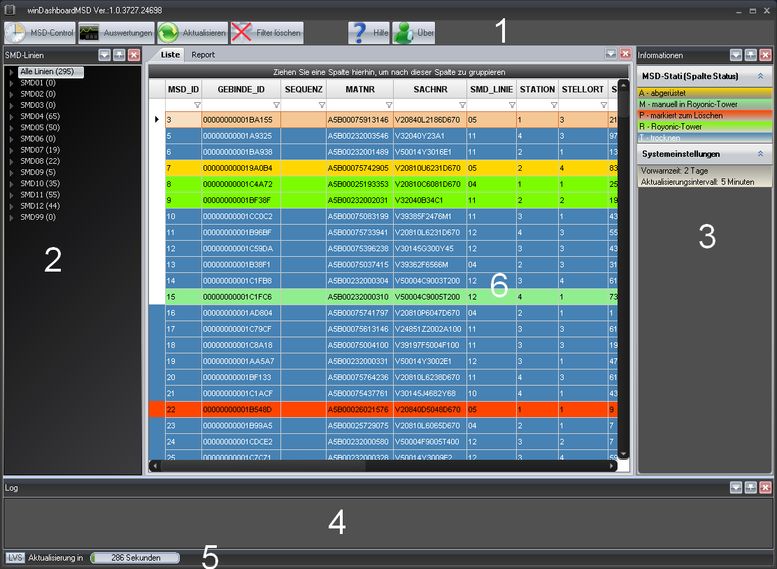The image size is (777, 569).
Task: Open the Informationen panel dropdown arrow
Action: 736,55
